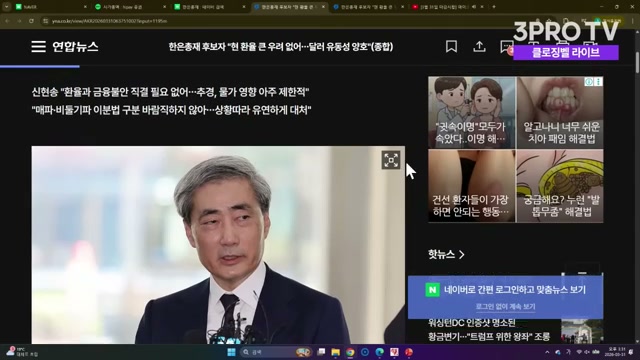This screenshot has height=360, width=640.
Task: Close the active Yonhap article tab
Action: point(323,7)
